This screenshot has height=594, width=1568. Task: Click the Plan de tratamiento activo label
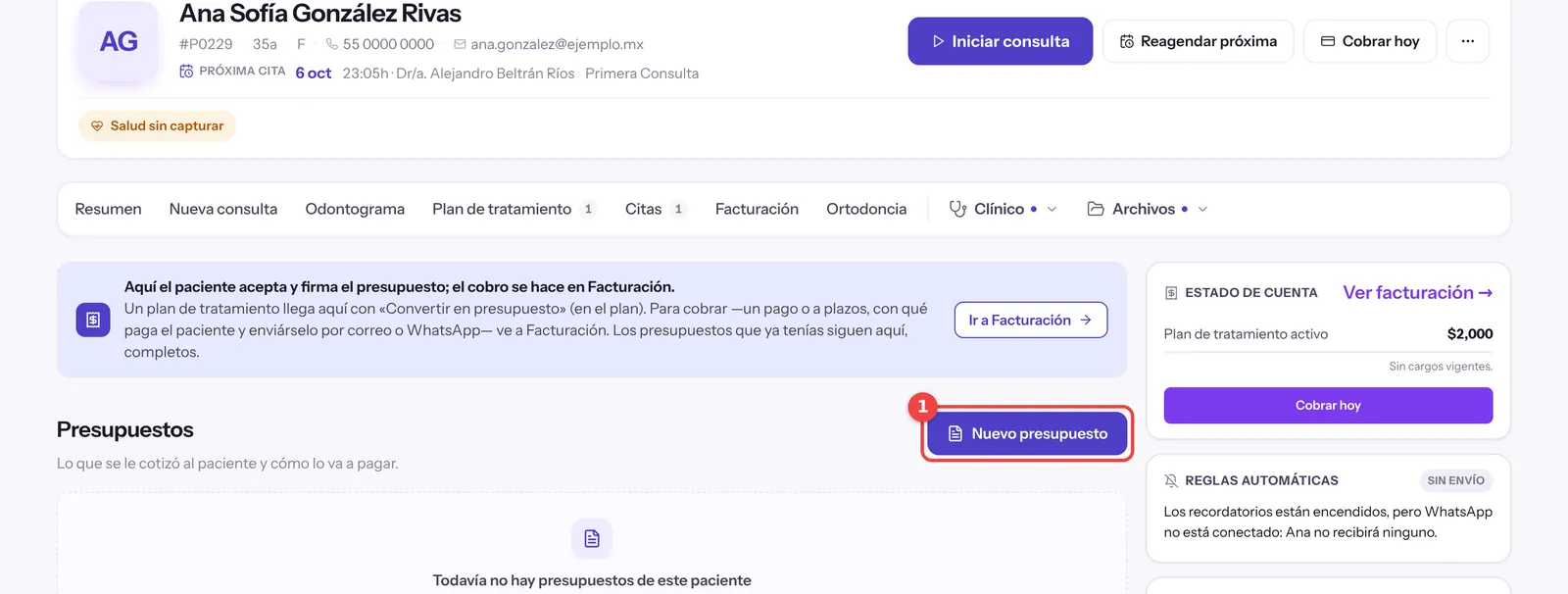1246,334
